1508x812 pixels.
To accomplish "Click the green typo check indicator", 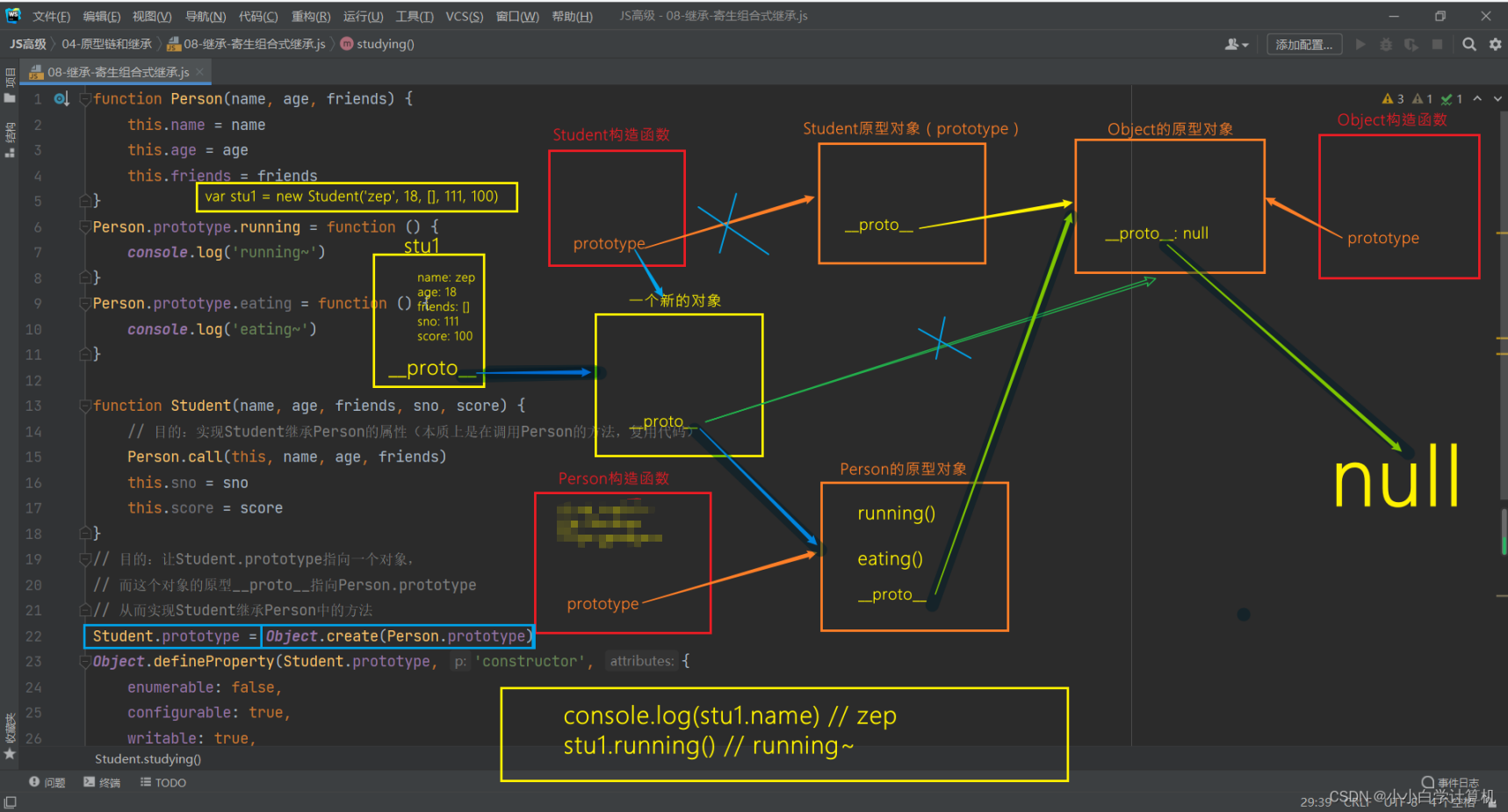I will click(1452, 99).
